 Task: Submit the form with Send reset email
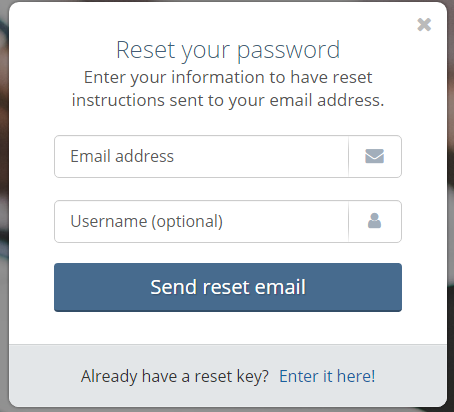(228, 287)
